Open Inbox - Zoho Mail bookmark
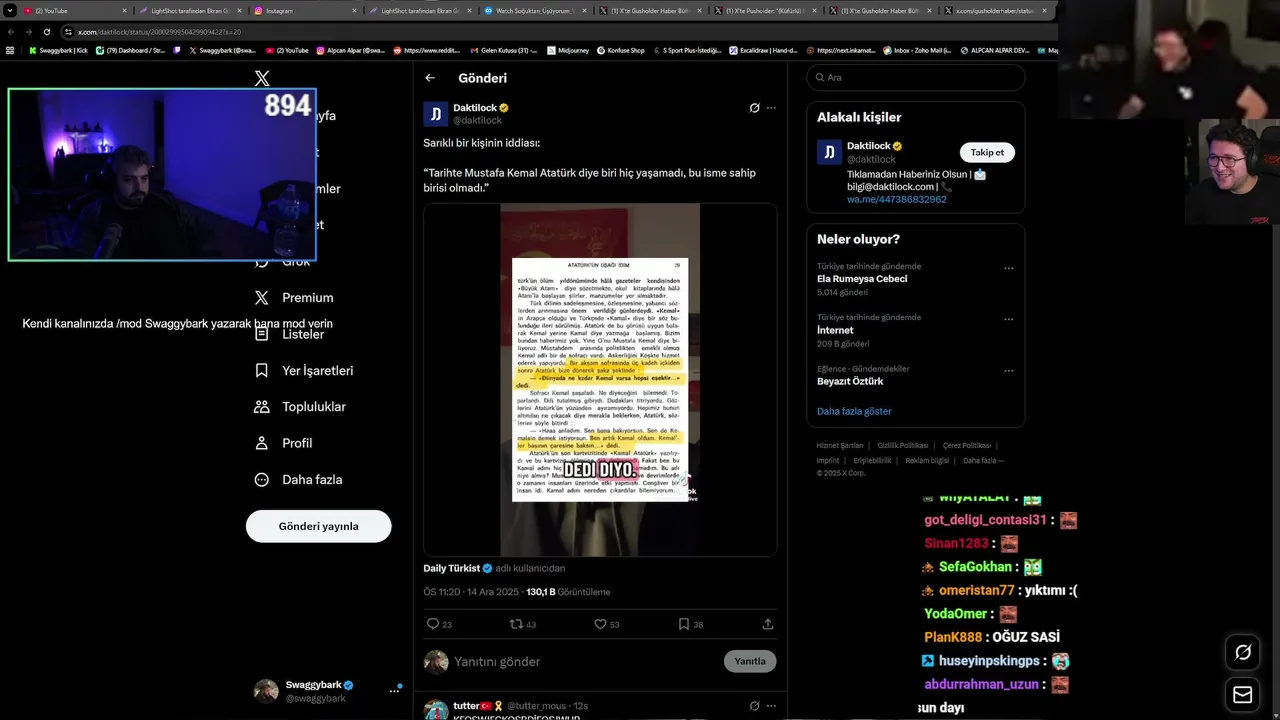 [x=915, y=50]
